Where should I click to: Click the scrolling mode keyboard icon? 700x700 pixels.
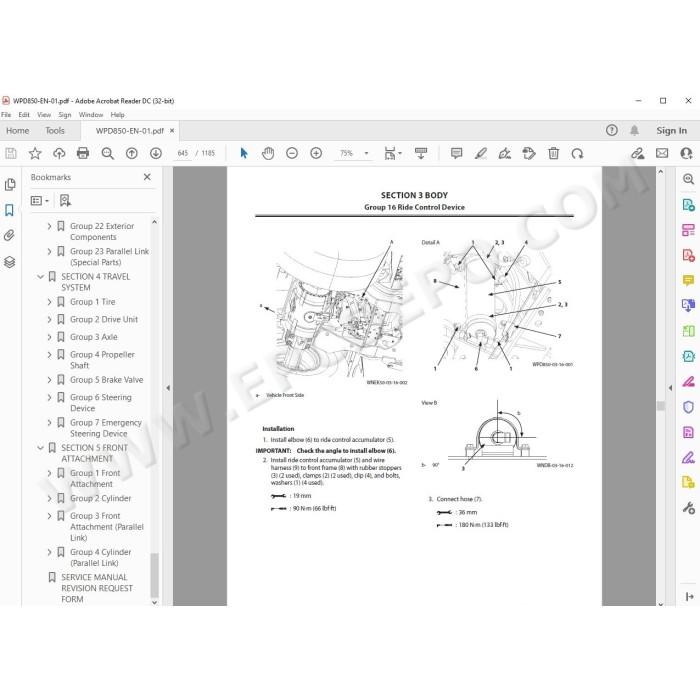point(421,153)
